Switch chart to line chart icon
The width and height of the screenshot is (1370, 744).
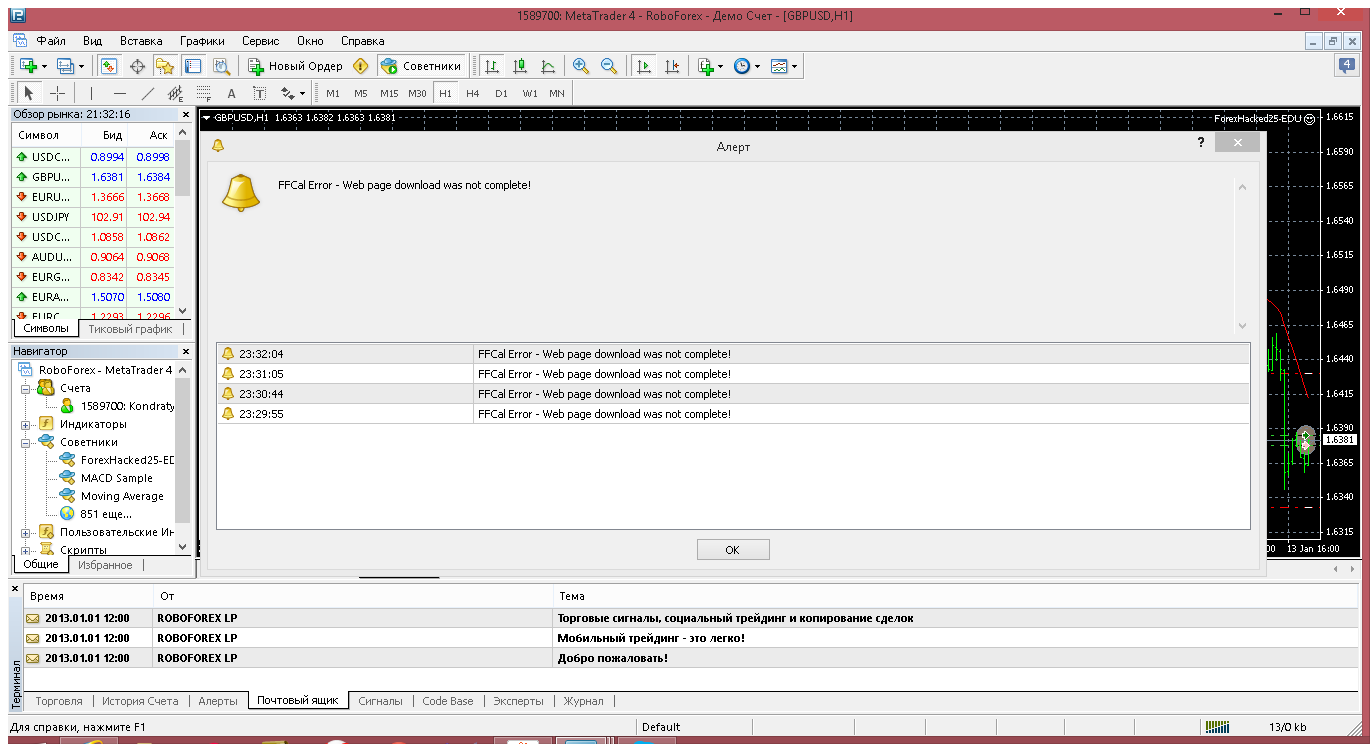coord(548,66)
